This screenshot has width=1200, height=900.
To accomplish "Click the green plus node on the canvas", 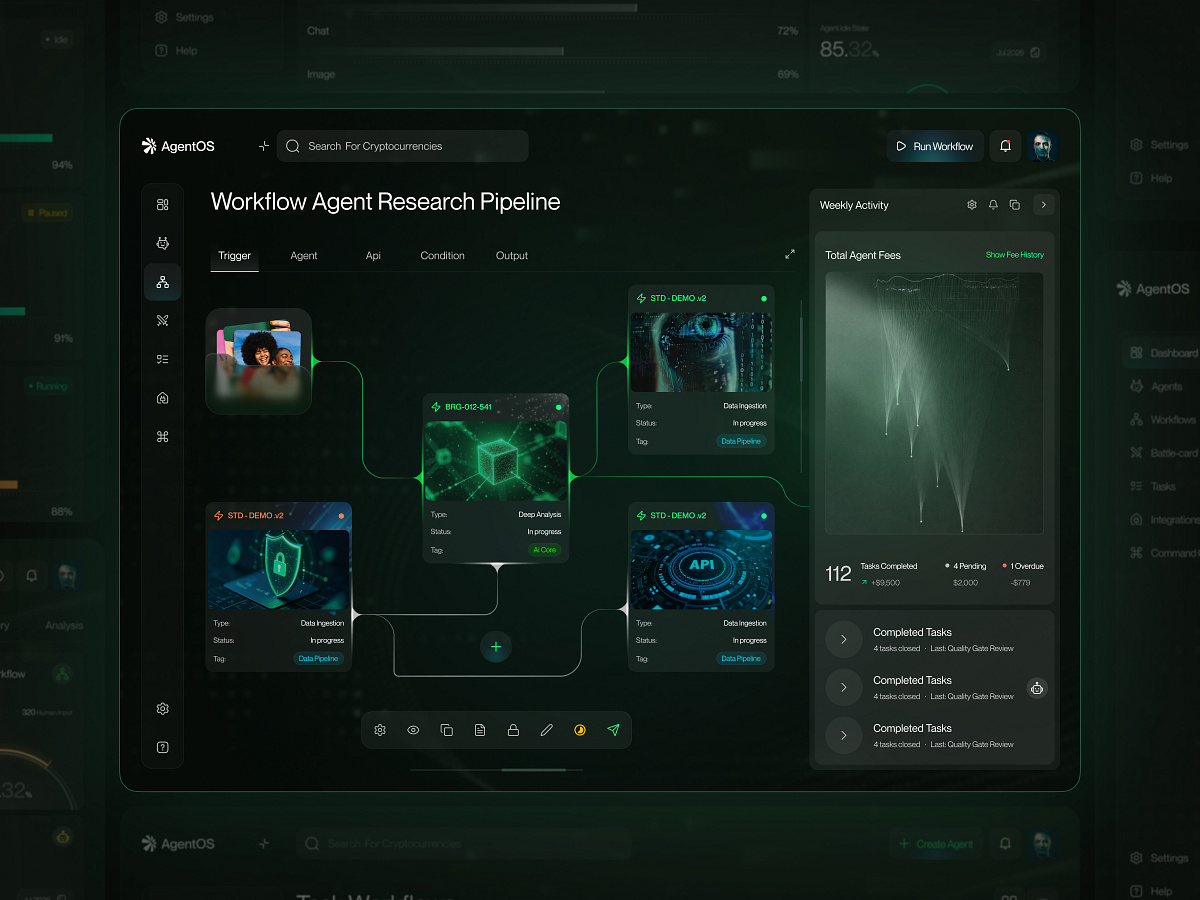I will [496, 647].
